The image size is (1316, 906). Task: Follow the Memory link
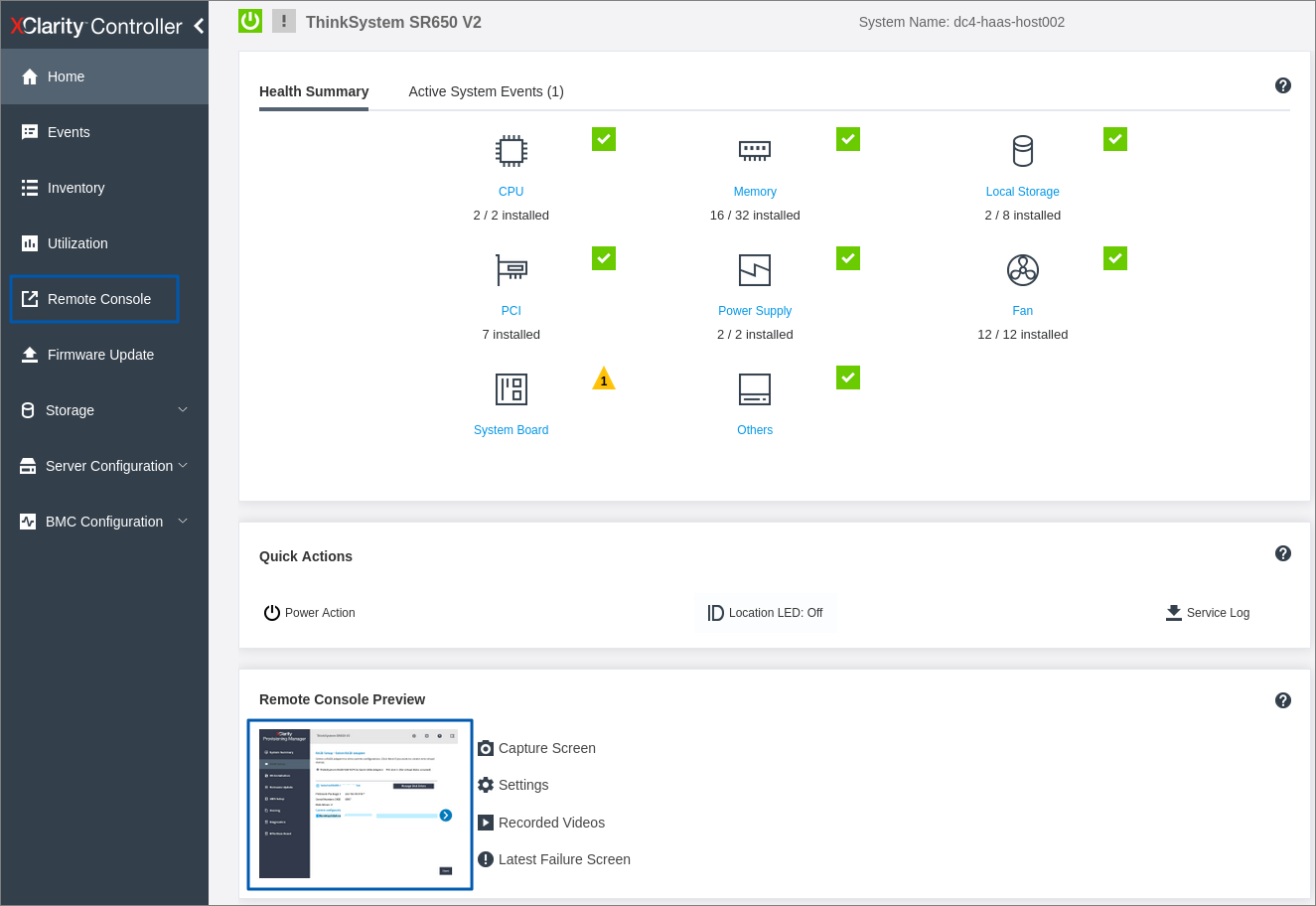click(755, 192)
